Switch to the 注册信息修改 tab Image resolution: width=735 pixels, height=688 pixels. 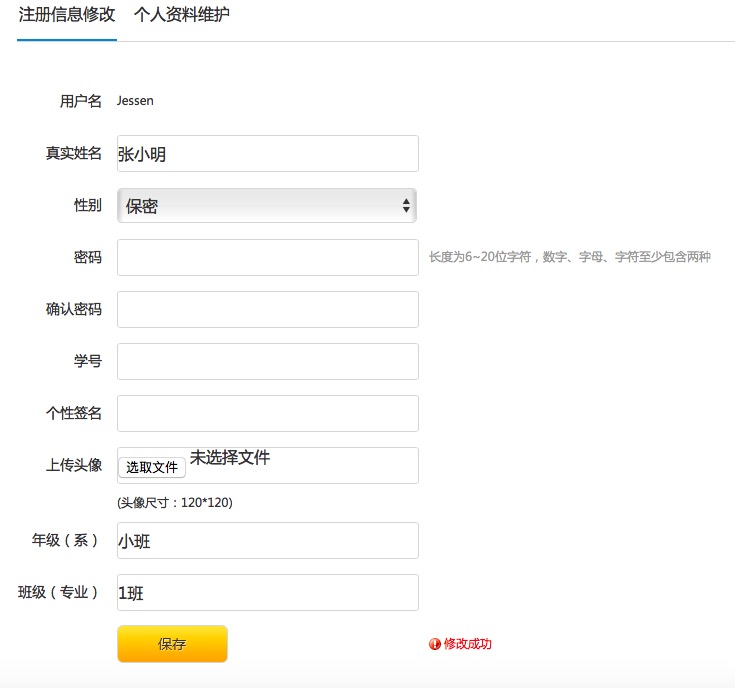[67, 15]
